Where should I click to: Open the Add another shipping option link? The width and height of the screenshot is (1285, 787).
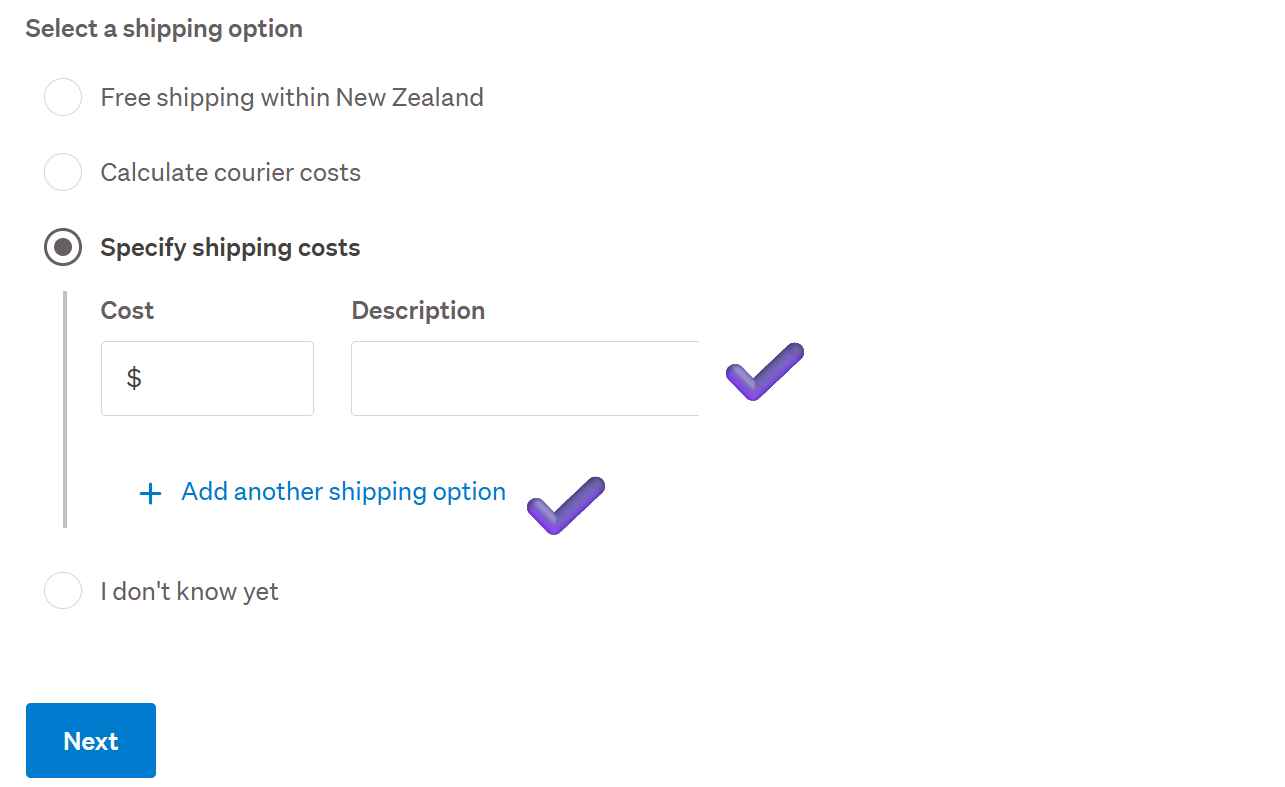pyautogui.click(x=343, y=492)
